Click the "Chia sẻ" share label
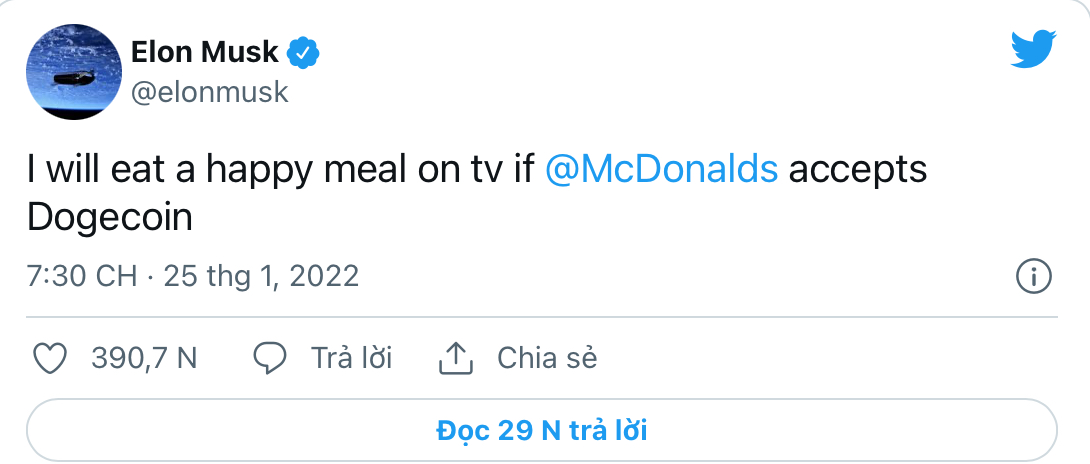 (x=547, y=357)
